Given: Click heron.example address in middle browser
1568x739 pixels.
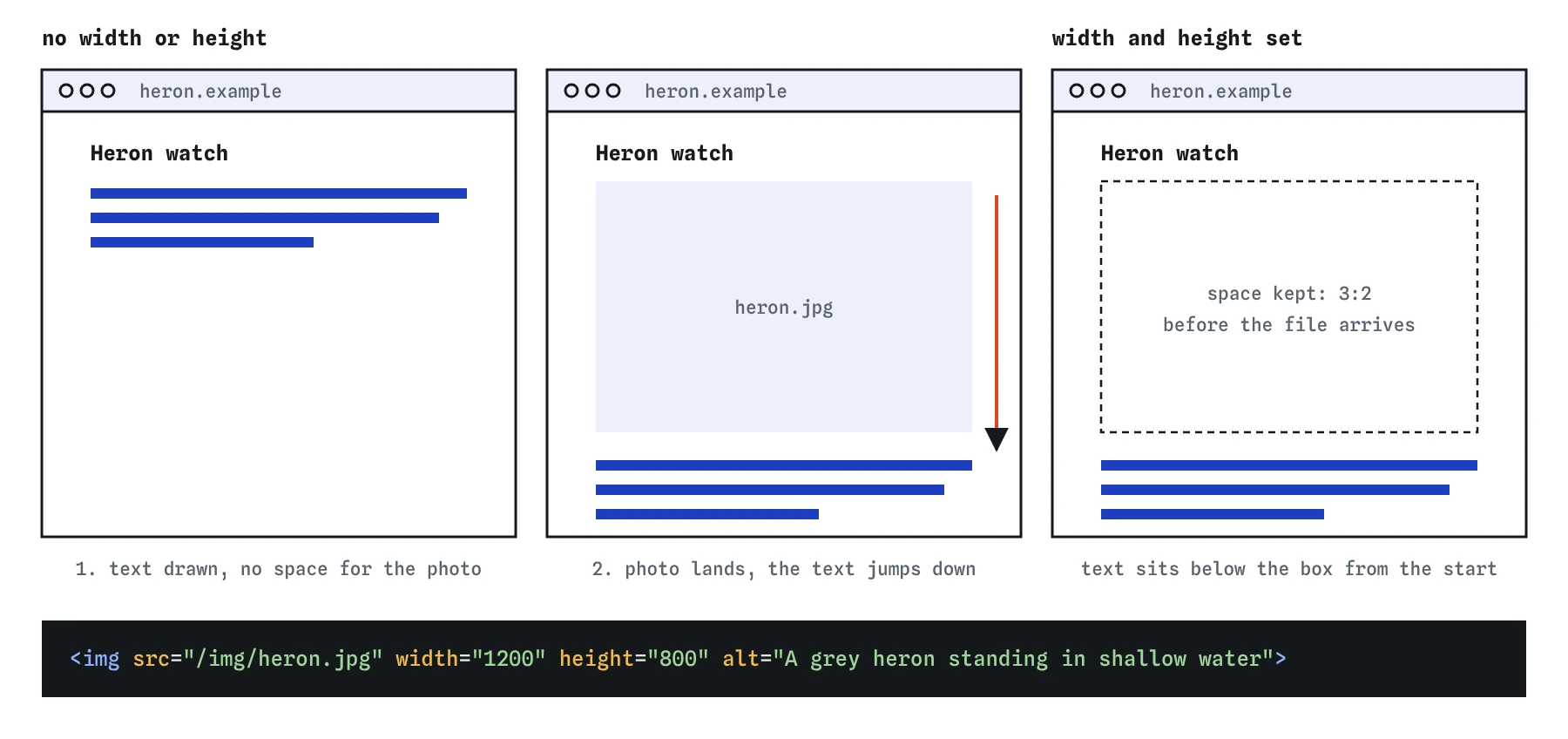Looking at the screenshot, I should [x=716, y=92].
